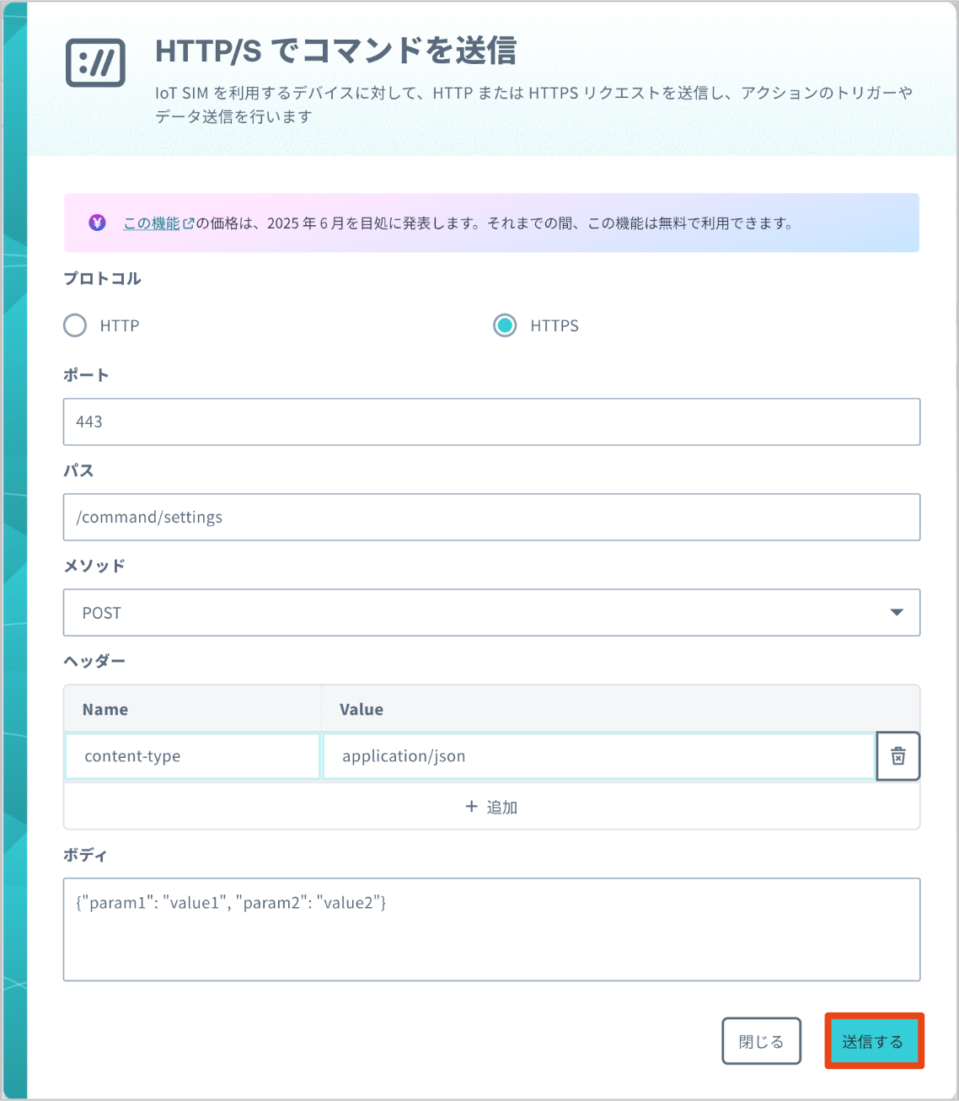Screen dimensions: 959x1101
Task: Click 送信する to send the command
Action: point(873,1040)
